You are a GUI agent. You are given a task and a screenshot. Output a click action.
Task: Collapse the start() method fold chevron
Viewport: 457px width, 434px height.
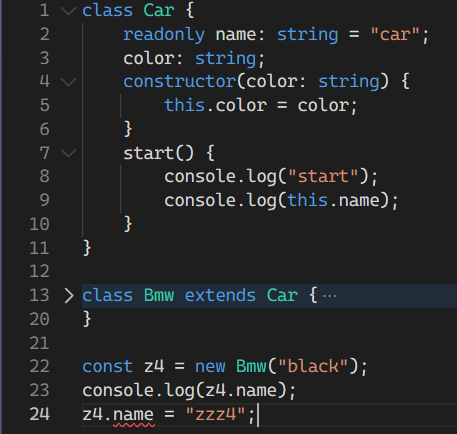coord(69,153)
